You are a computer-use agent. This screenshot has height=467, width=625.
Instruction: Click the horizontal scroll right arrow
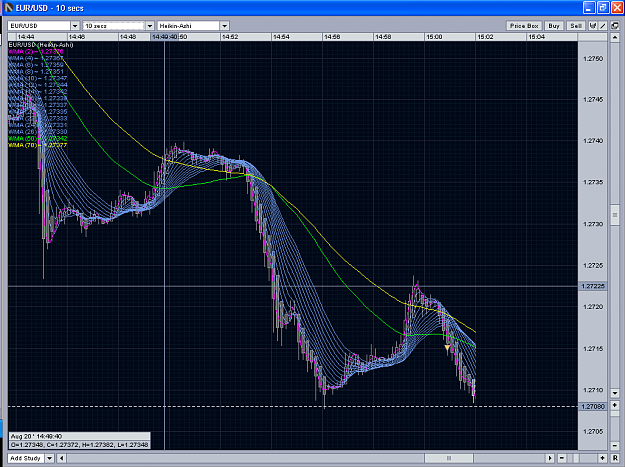pos(550,458)
